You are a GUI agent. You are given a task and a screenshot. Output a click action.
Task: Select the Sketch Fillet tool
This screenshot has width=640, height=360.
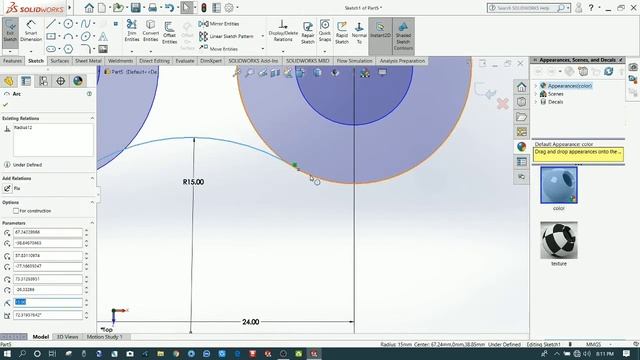pyautogui.click(x=85, y=49)
